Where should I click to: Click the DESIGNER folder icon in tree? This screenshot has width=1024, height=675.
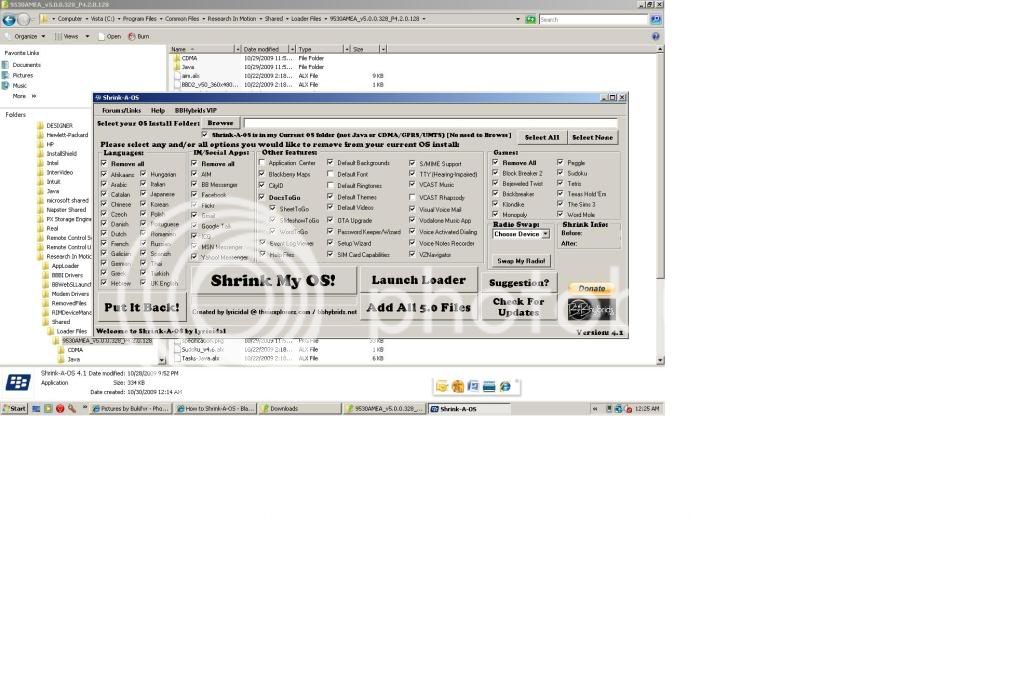click(40, 125)
